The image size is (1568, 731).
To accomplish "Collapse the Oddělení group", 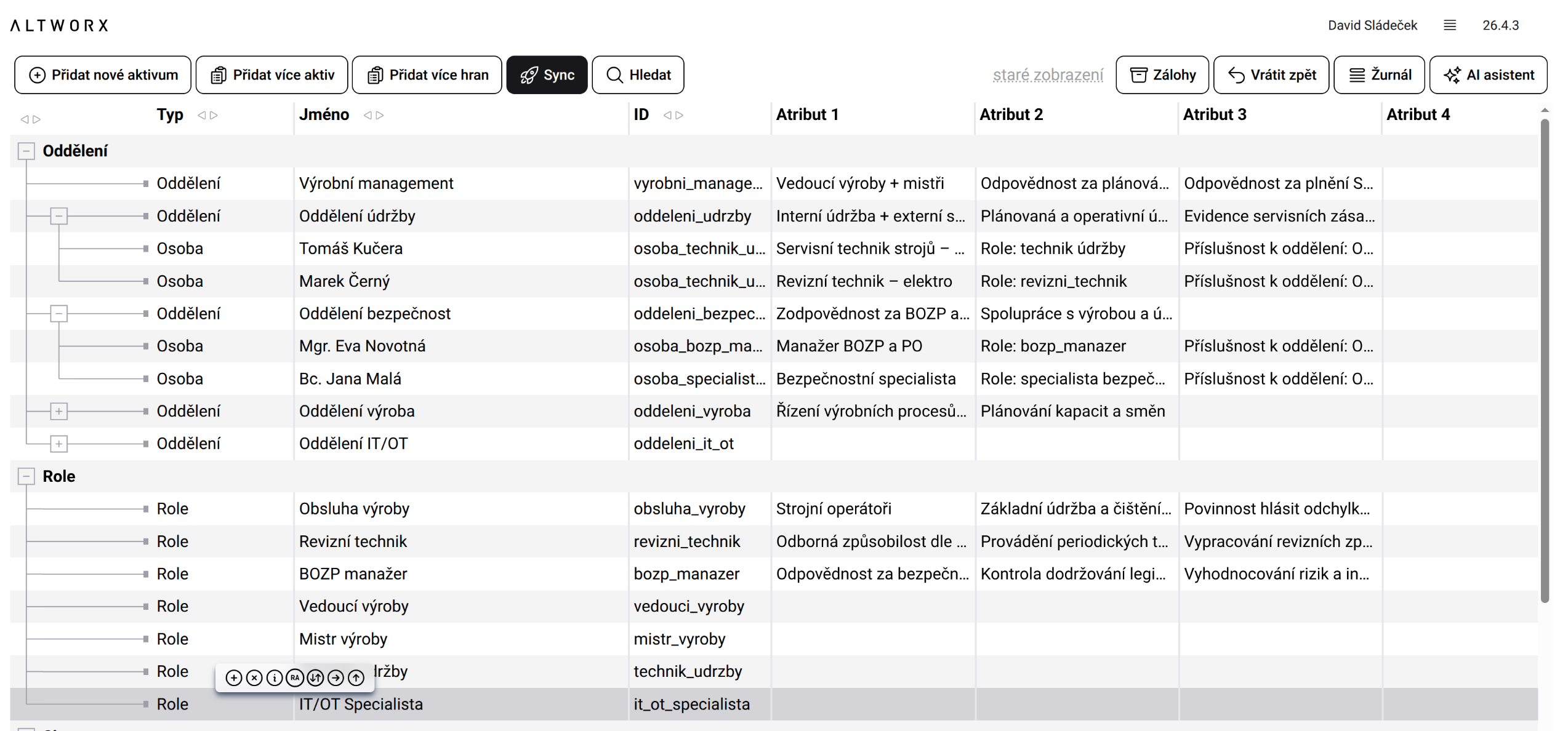I will click(x=26, y=151).
